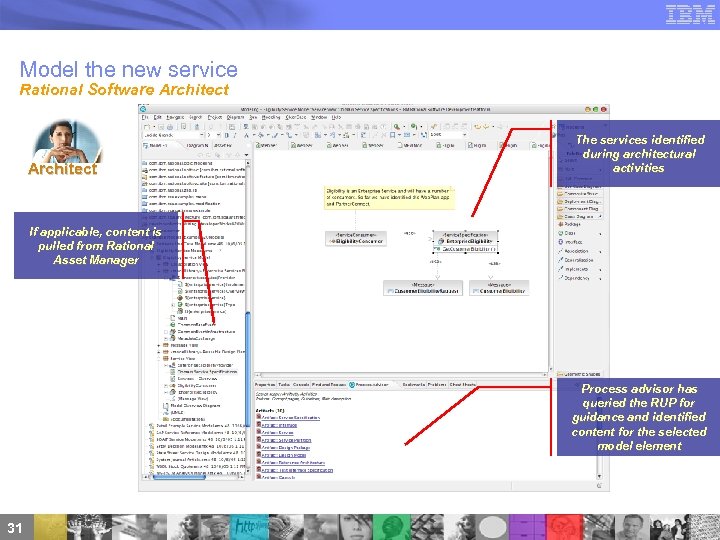This screenshot has width=720, height=540.
Task: Select the Interface palette tool
Action: 570,242
